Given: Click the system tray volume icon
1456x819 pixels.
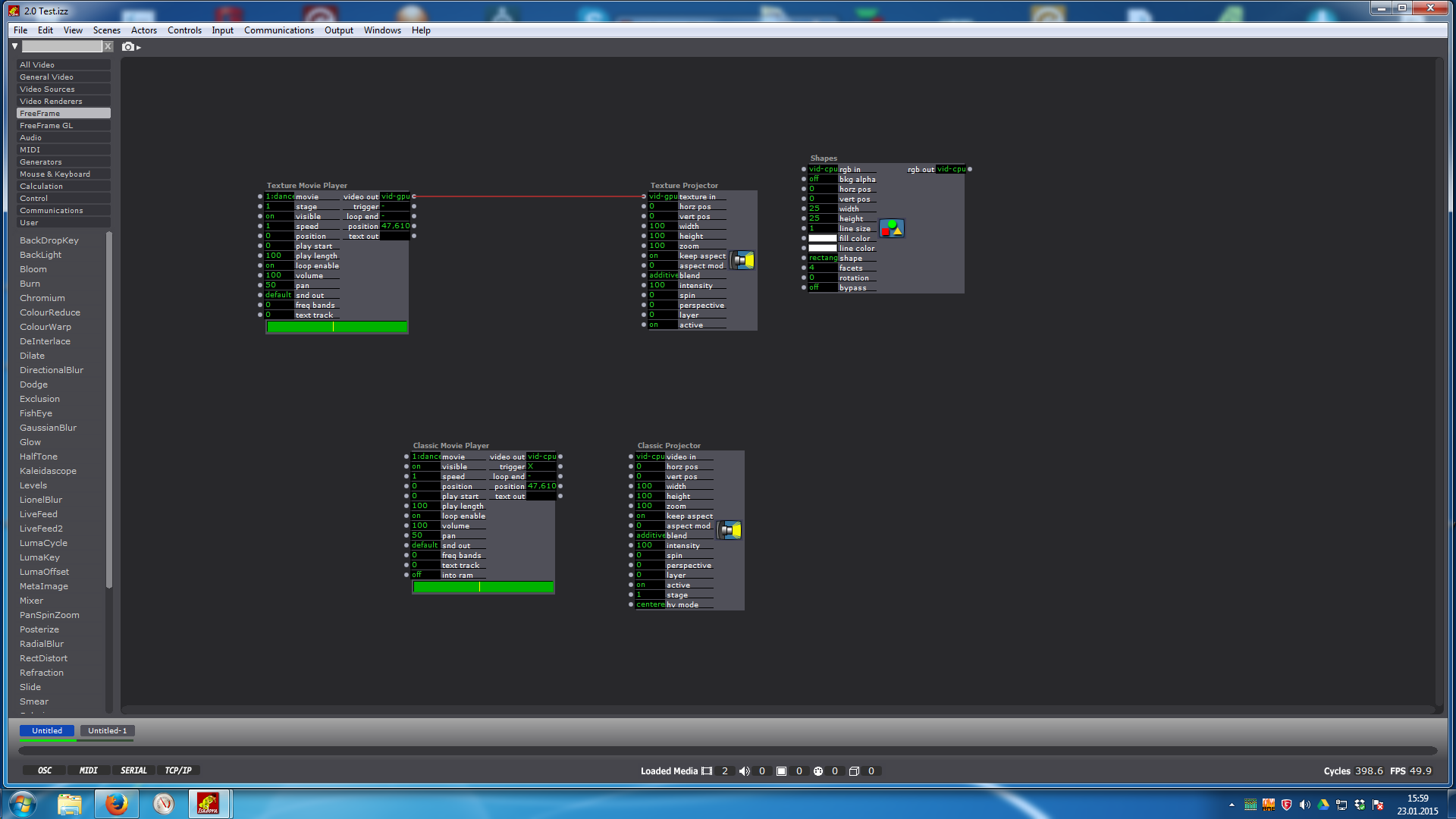Looking at the screenshot, I should click(1305, 805).
